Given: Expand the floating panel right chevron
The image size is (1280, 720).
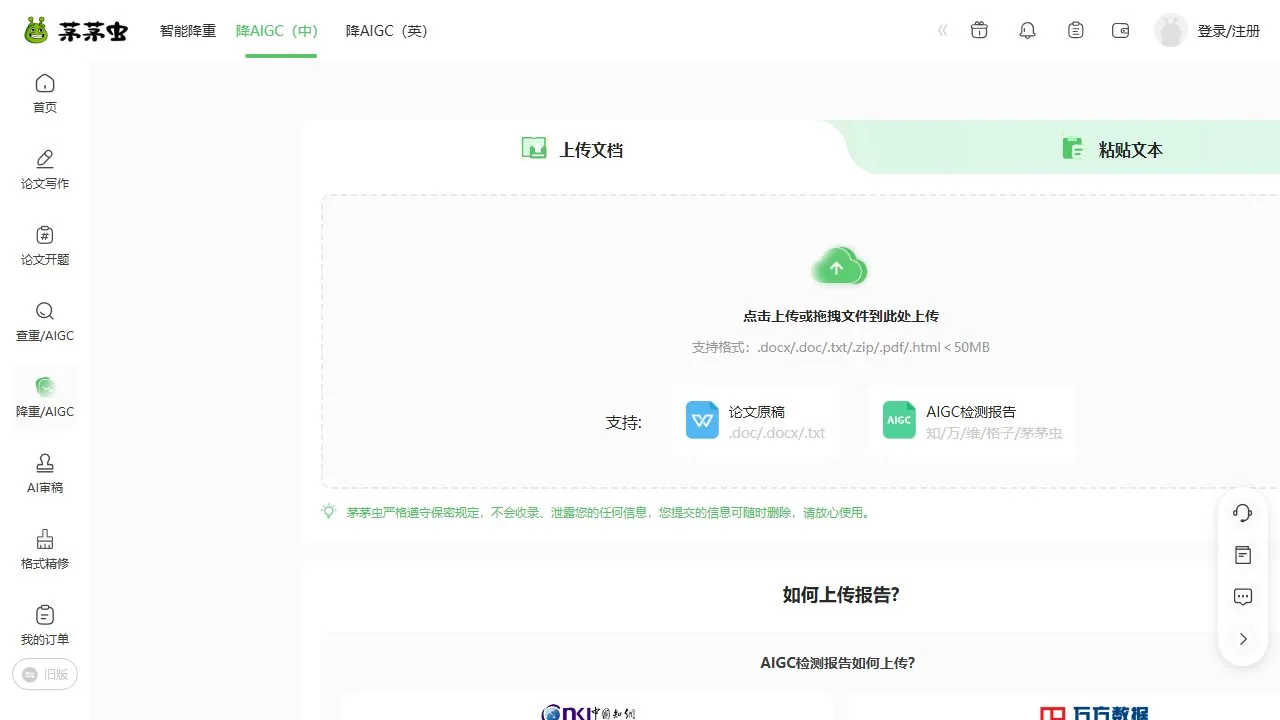Looking at the screenshot, I should (x=1243, y=639).
